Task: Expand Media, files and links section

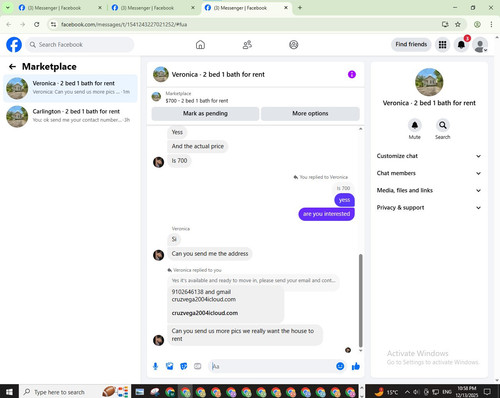Action: click(429, 190)
